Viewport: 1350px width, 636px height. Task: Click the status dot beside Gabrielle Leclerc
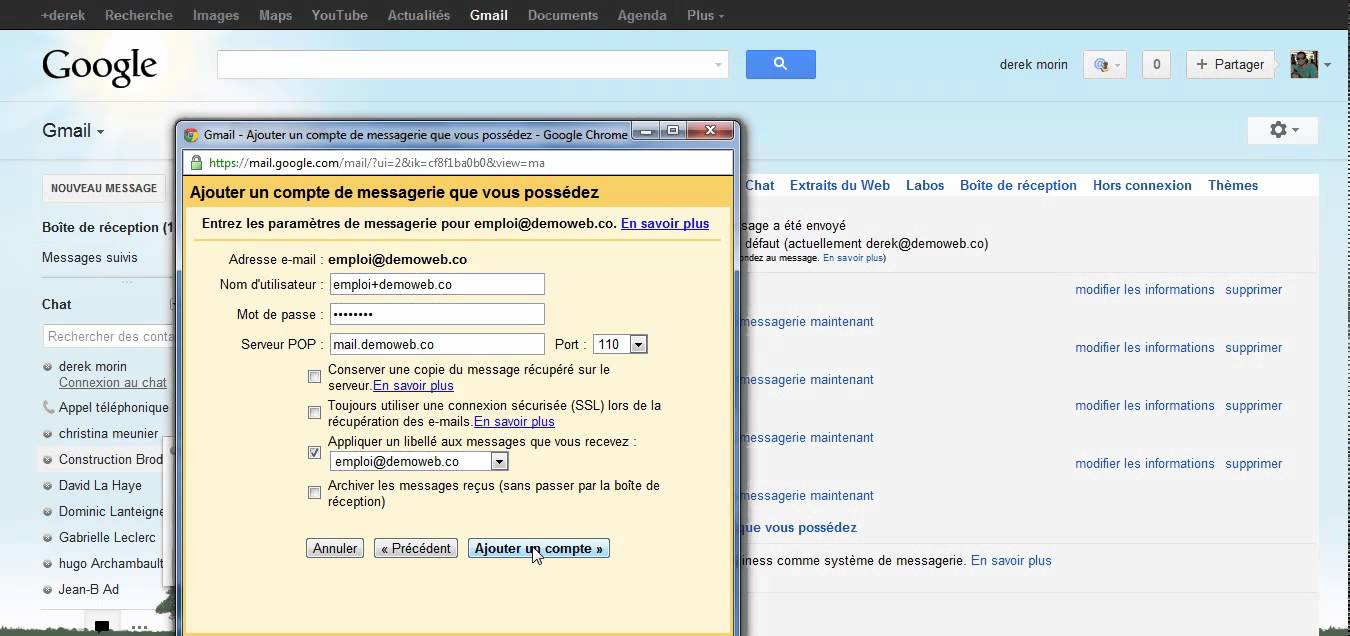(48, 538)
